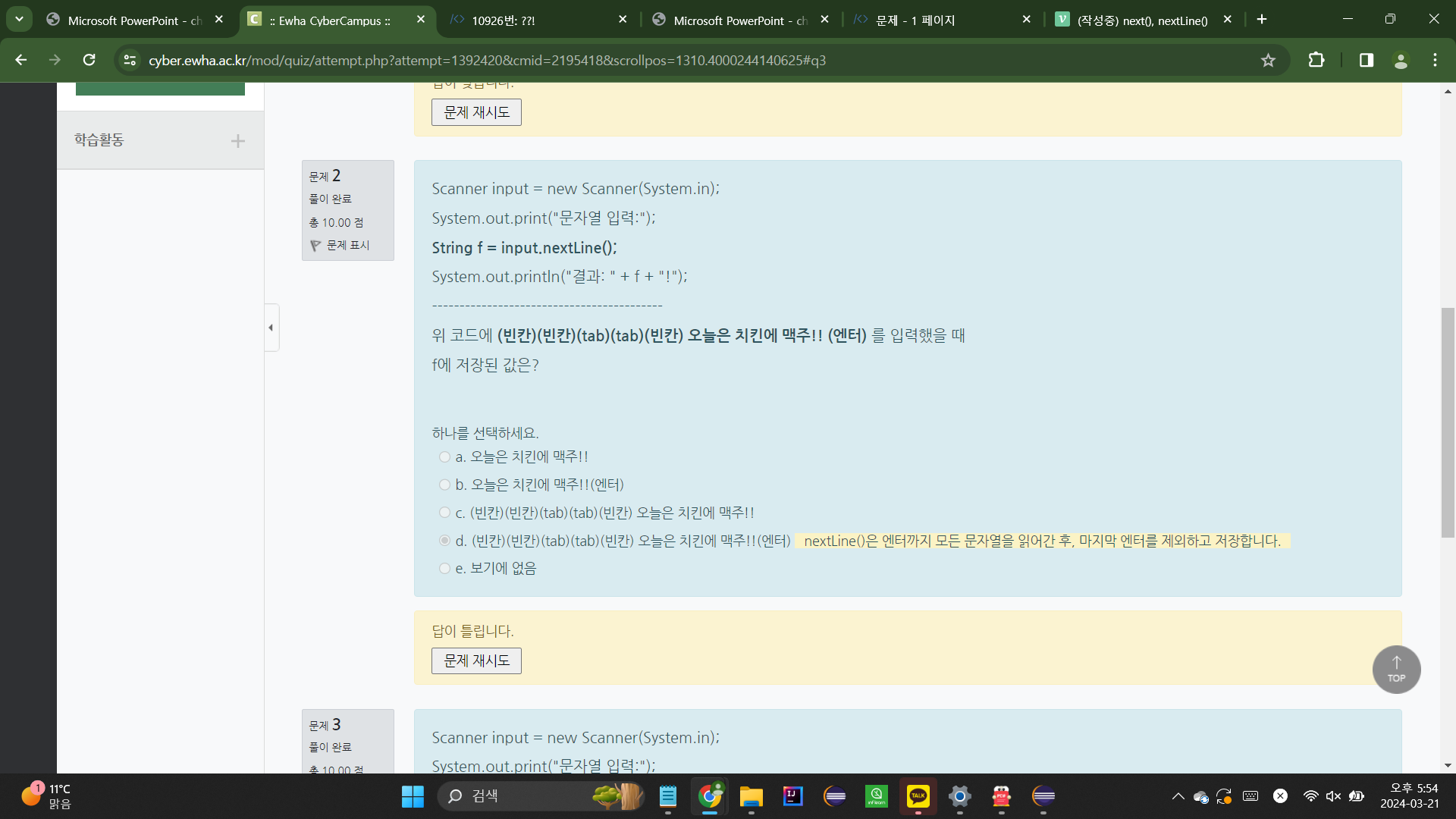Click the TOP scroll-to-top button
This screenshot has width=1456, height=819.
click(x=1396, y=669)
